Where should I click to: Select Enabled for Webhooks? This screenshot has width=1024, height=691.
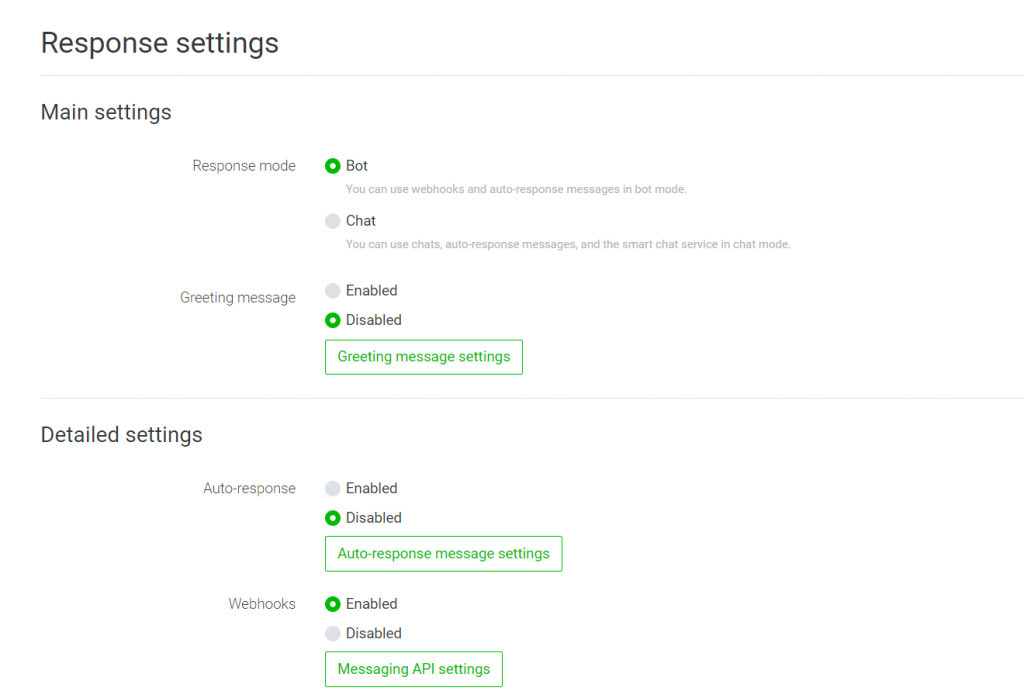pyautogui.click(x=333, y=604)
